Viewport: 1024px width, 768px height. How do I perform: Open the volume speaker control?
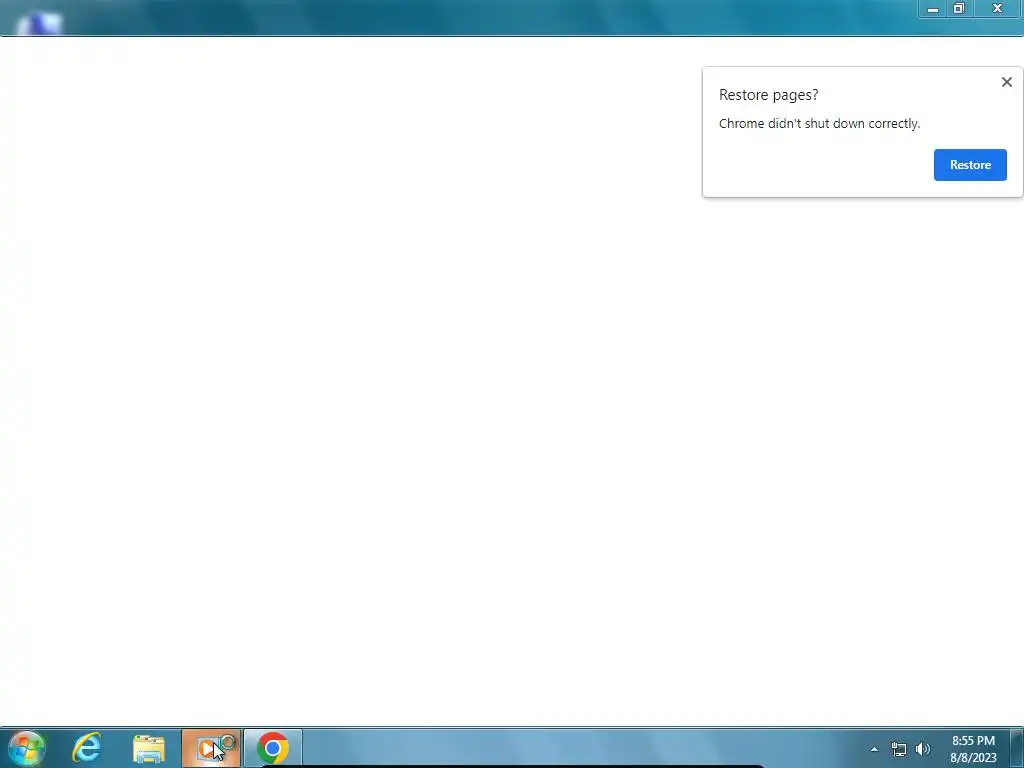(923, 749)
